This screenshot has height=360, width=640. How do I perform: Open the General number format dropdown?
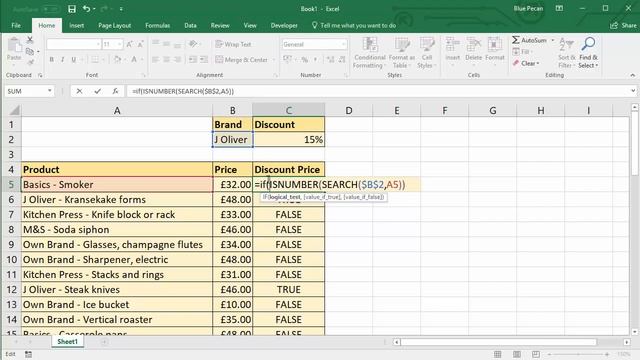tap(344, 44)
